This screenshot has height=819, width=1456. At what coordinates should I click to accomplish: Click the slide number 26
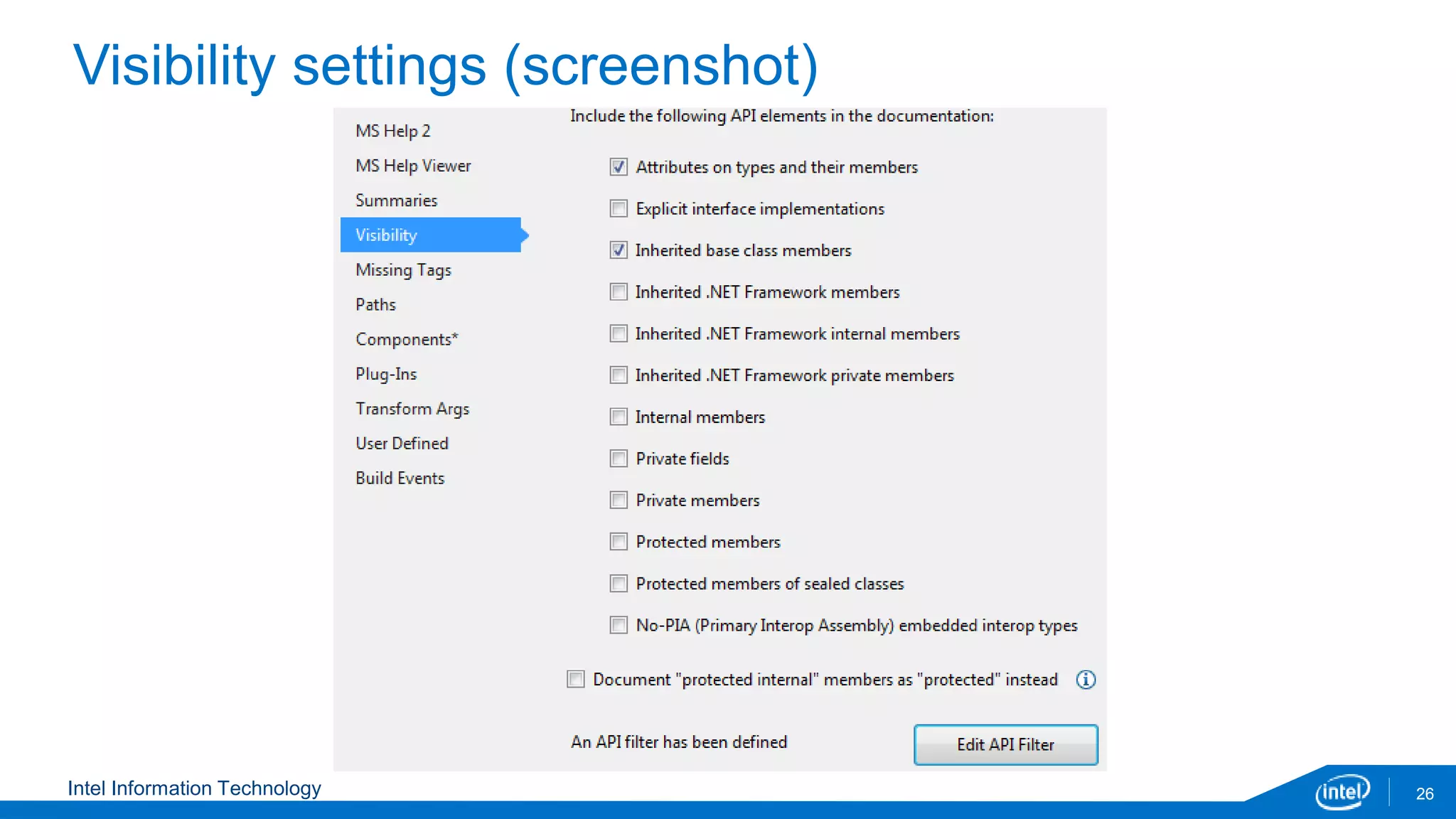click(x=1424, y=794)
